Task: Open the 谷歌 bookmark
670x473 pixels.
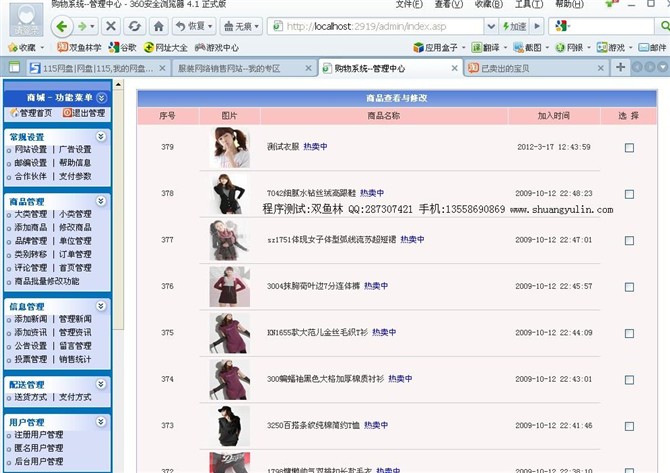Action: tap(123, 47)
